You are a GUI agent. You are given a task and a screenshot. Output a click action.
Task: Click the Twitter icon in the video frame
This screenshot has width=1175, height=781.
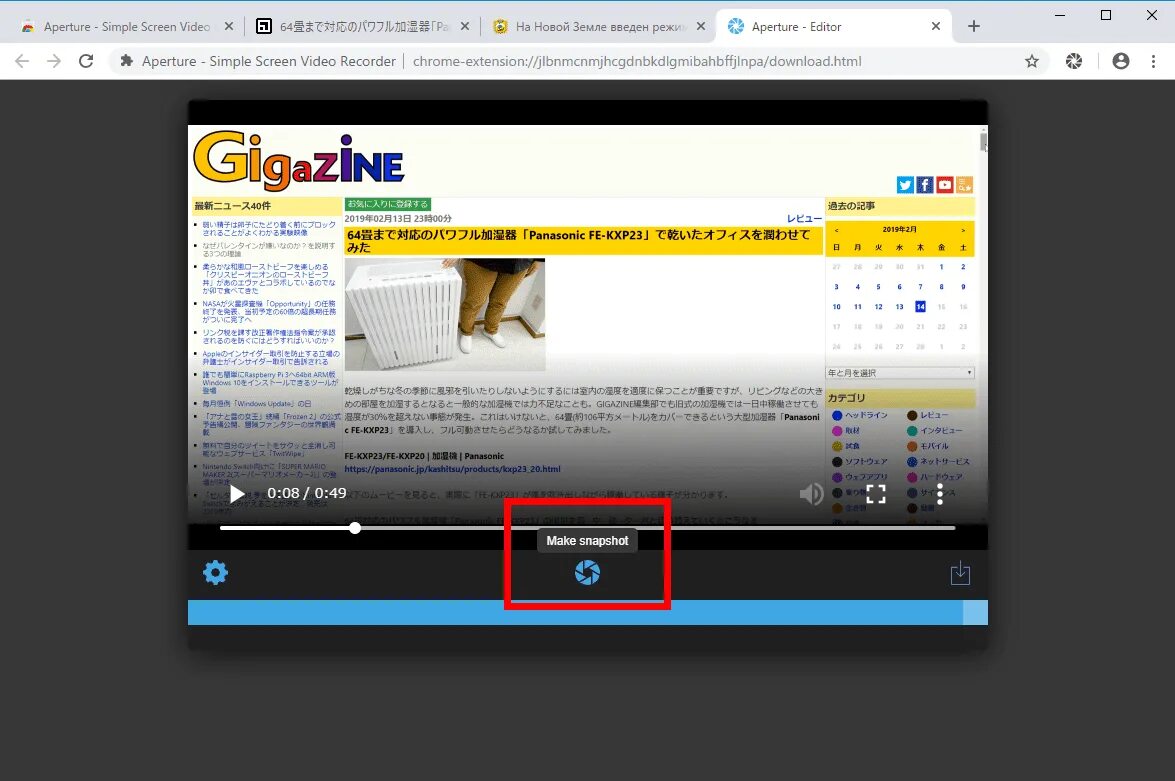pyautogui.click(x=905, y=184)
